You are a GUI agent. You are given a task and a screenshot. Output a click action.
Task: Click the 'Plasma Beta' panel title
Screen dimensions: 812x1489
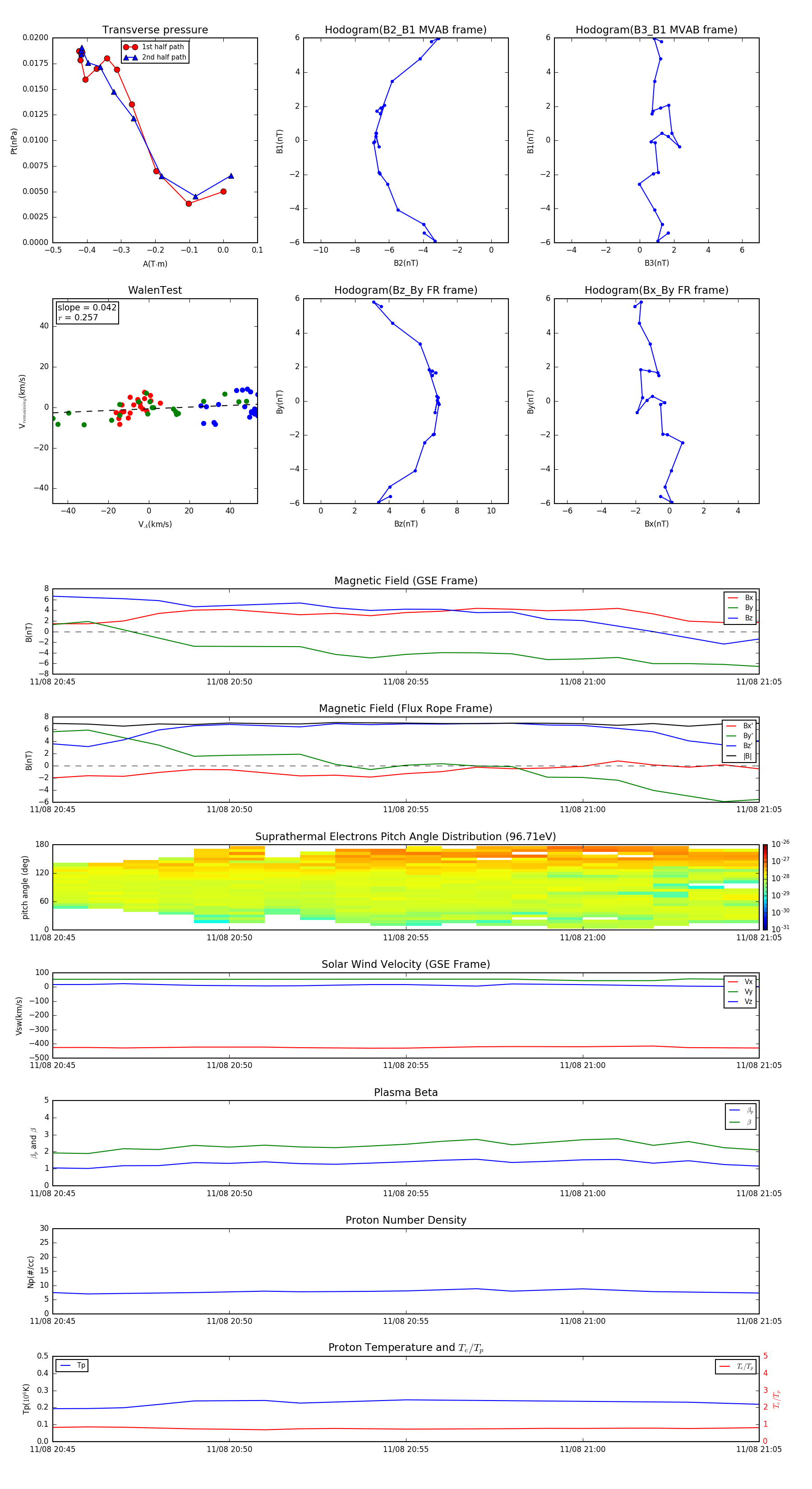point(406,1093)
